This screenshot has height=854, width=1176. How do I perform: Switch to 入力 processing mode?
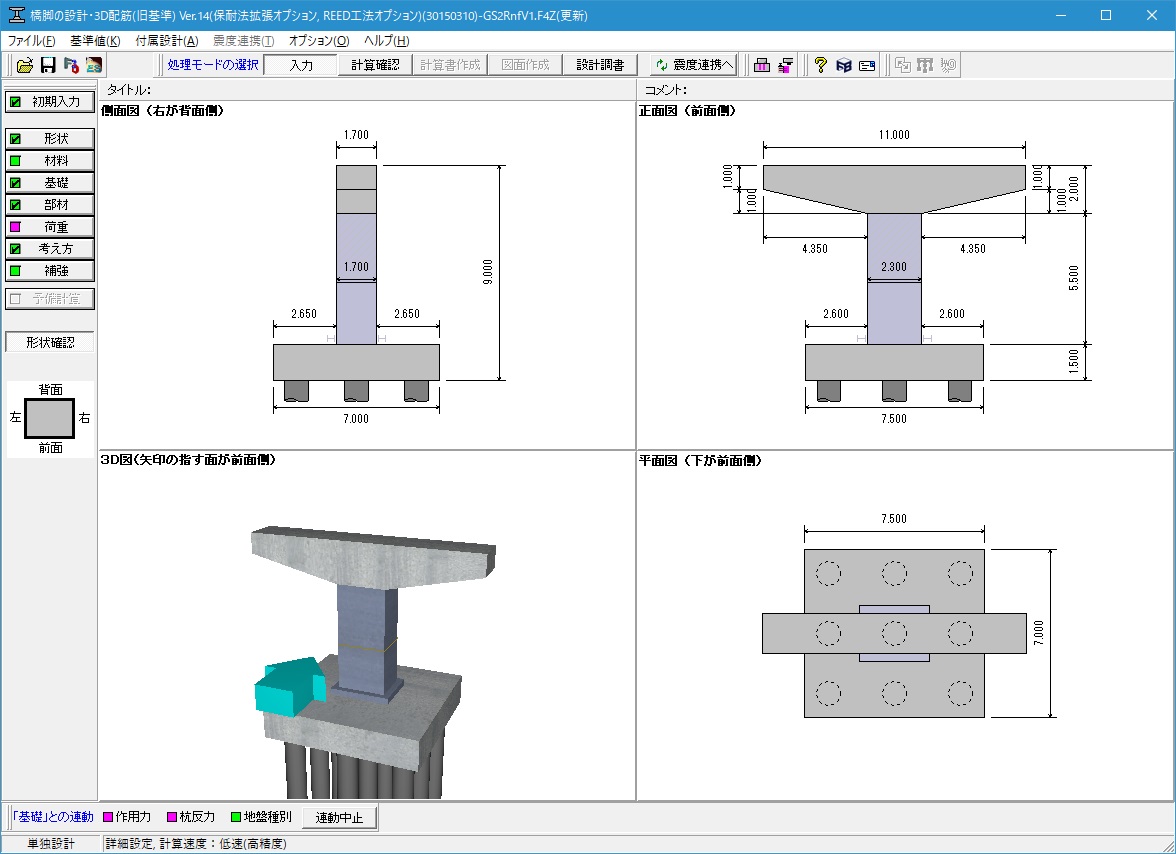(301, 65)
